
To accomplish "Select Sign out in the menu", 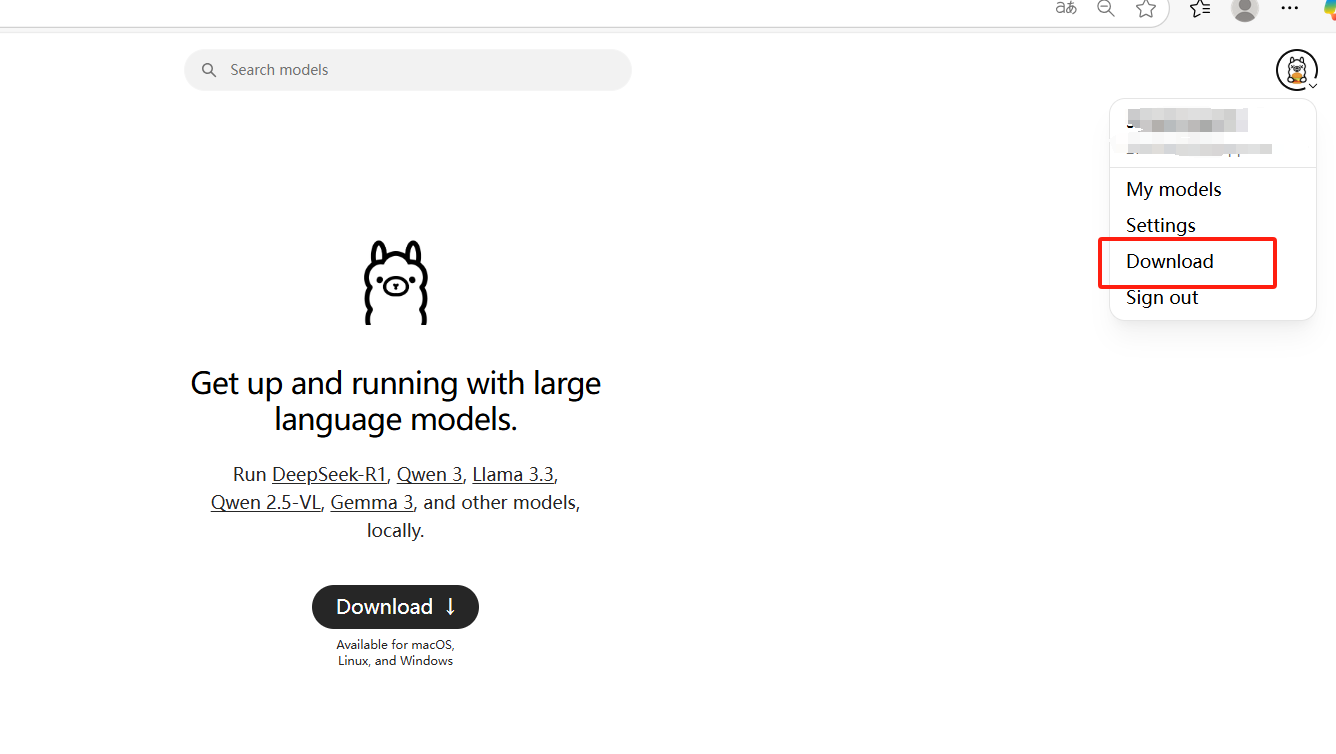I will tap(1162, 297).
